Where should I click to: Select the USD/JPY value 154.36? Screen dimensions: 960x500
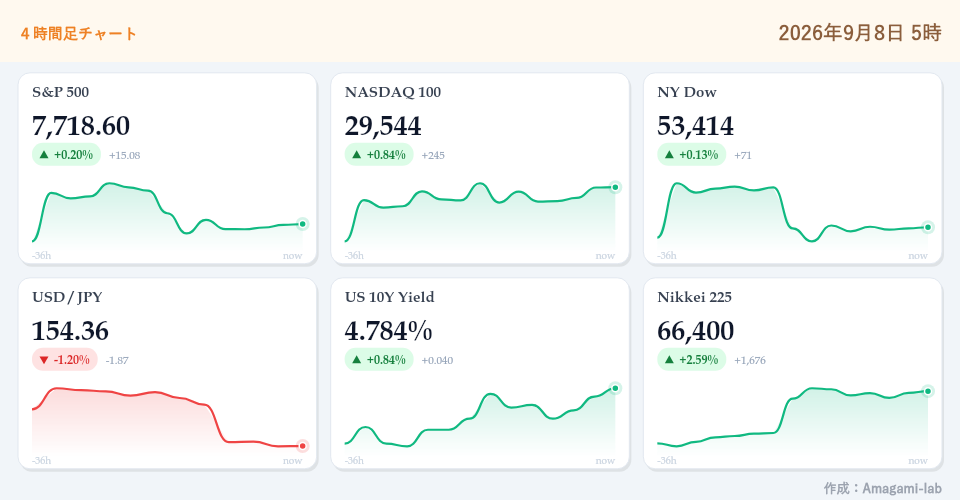(x=70, y=331)
